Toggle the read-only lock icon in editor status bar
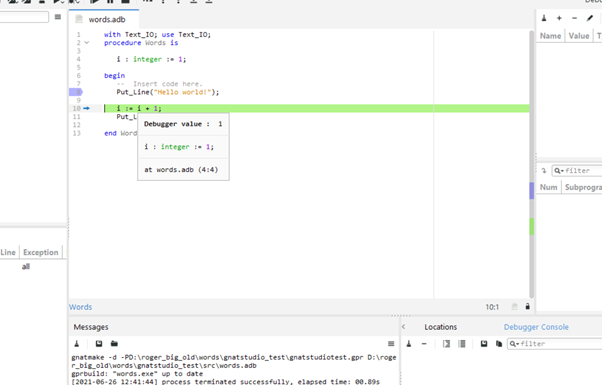 point(528,306)
